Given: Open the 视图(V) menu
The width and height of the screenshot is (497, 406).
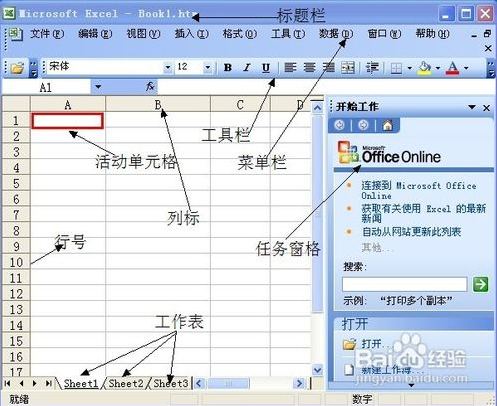Looking at the screenshot, I should [x=143, y=34].
